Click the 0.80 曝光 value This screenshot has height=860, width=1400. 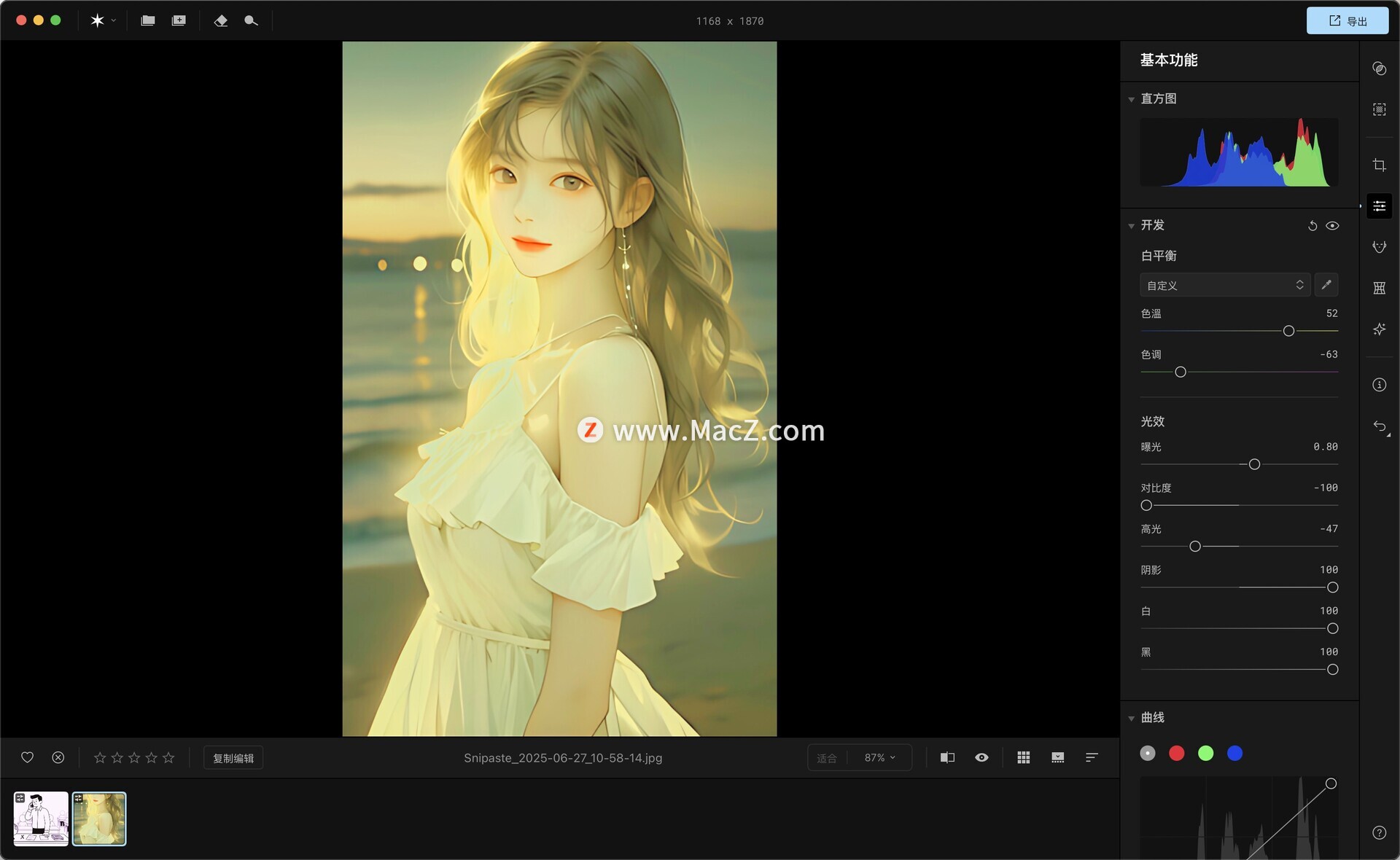(1326, 447)
